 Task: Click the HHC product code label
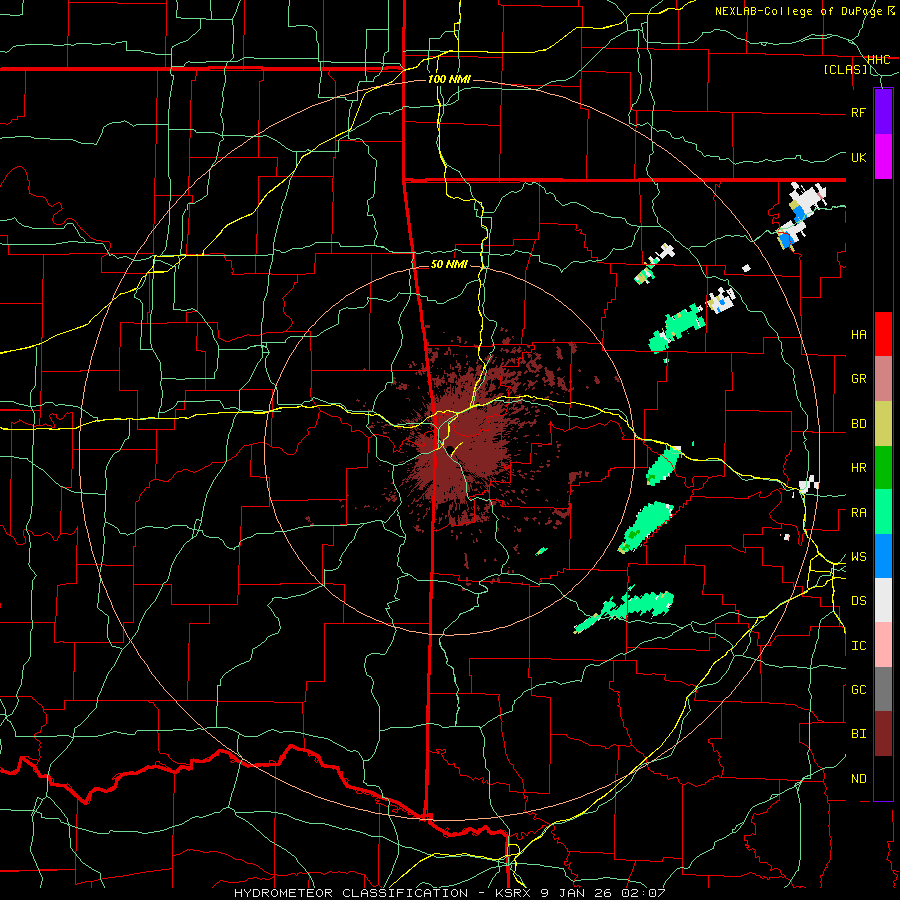coord(878,59)
